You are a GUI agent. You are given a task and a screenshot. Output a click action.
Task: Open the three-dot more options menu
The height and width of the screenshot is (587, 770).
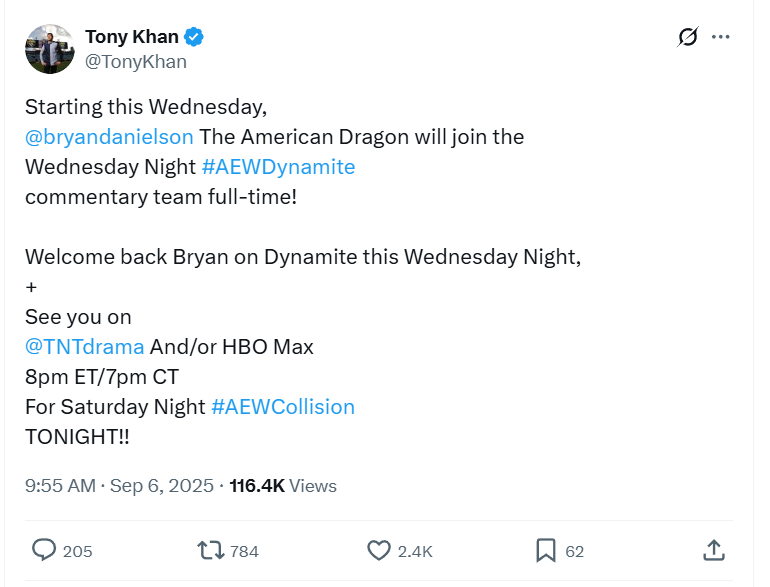tap(721, 37)
